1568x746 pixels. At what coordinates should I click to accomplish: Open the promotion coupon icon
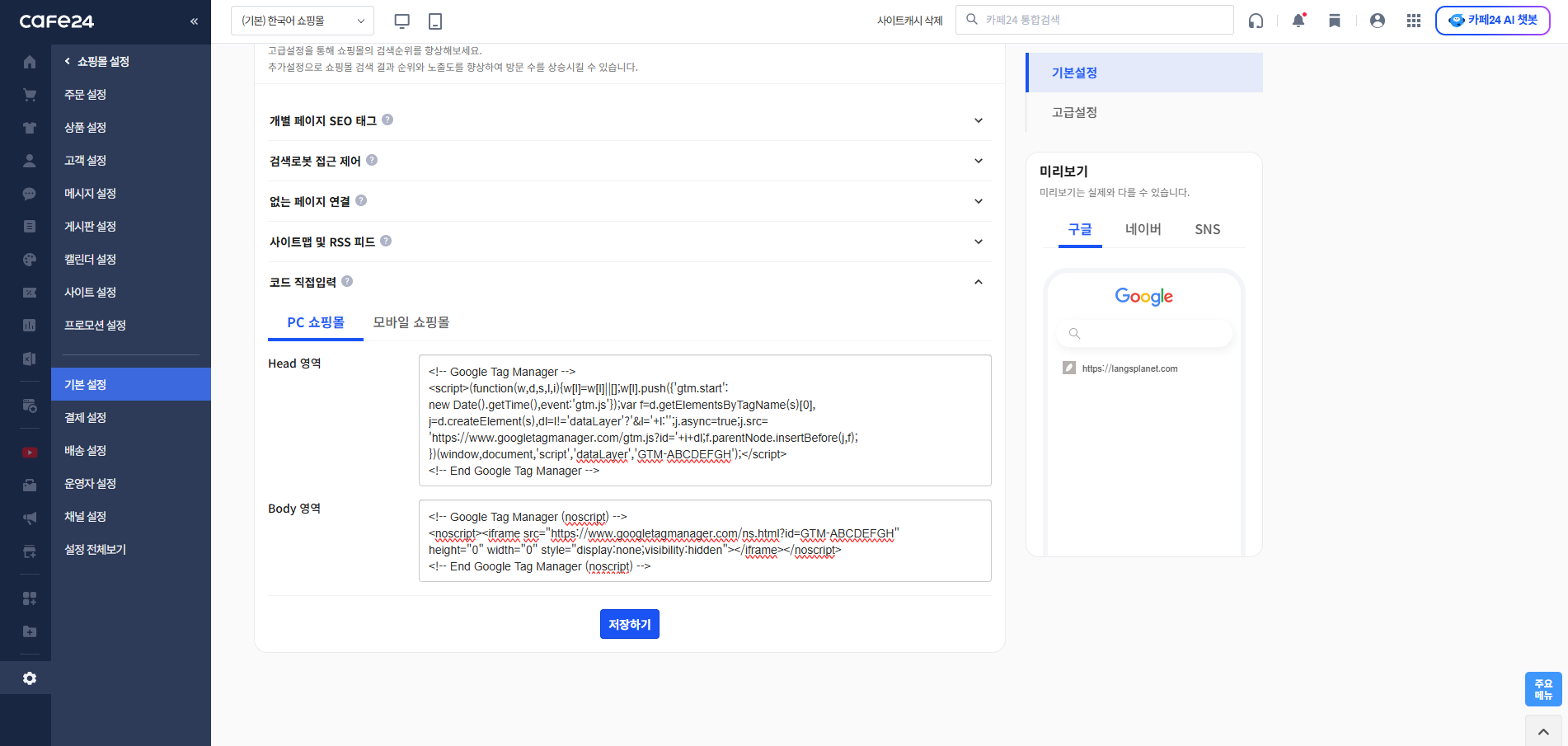pos(30,293)
